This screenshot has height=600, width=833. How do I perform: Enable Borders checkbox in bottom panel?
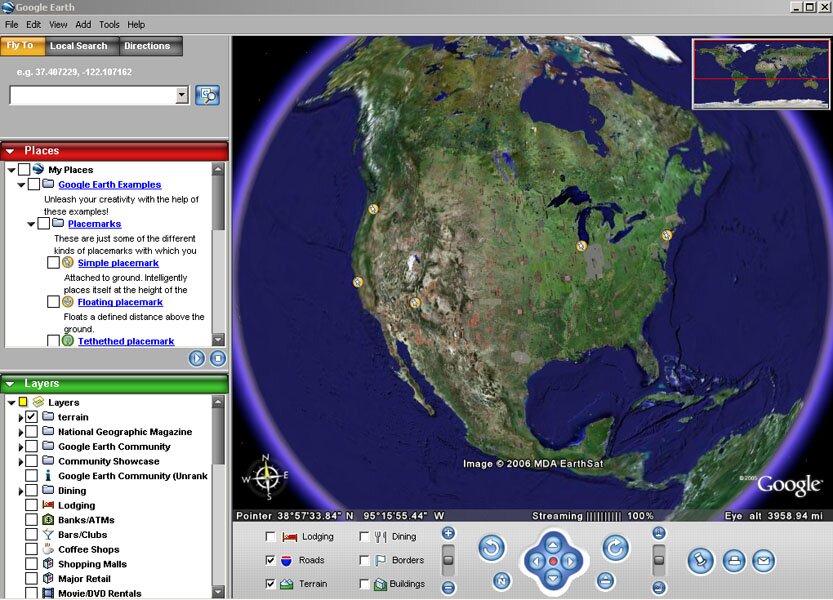(x=364, y=560)
